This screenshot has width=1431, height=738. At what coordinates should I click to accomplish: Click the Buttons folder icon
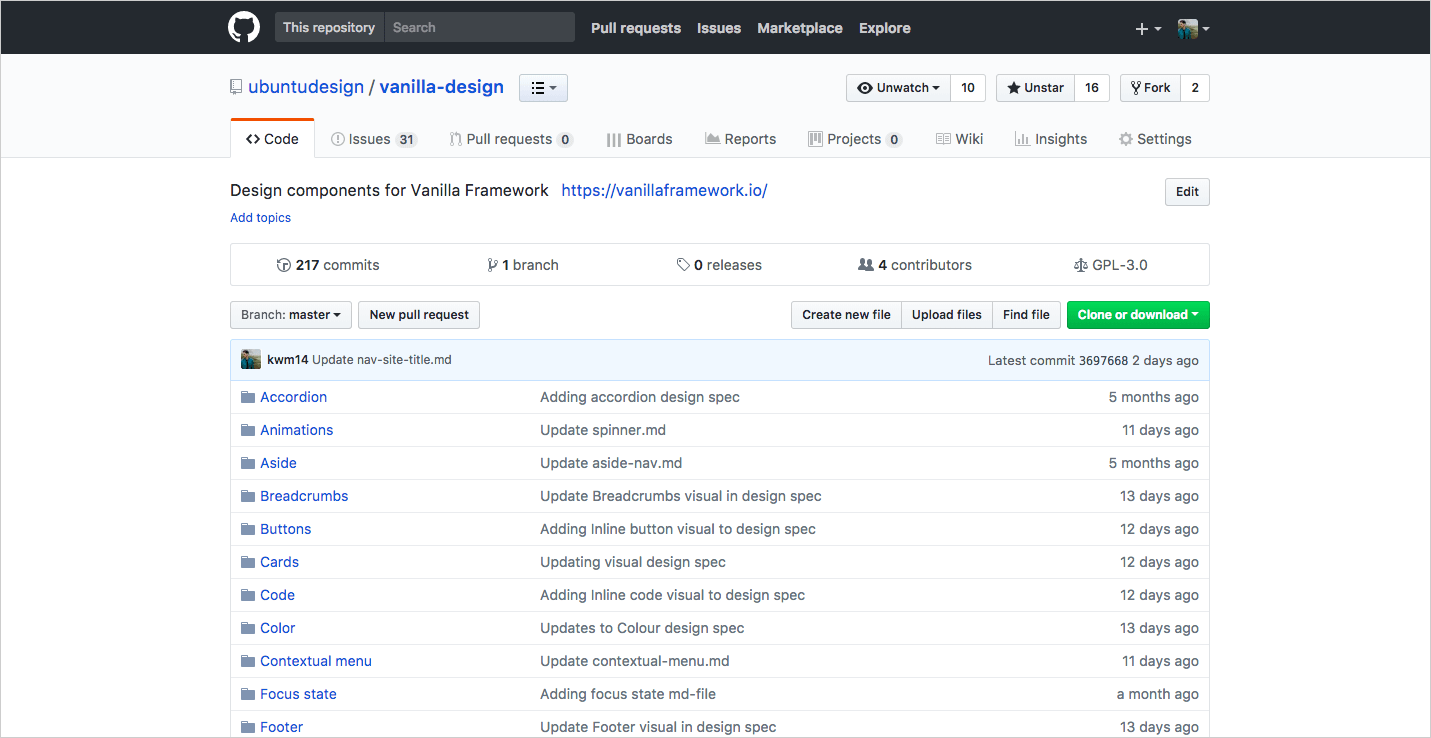click(248, 529)
